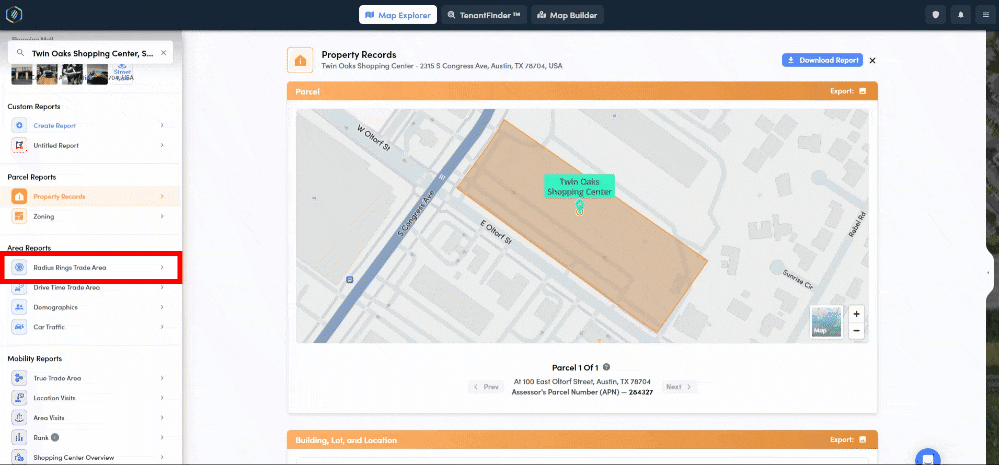Image resolution: width=999 pixels, height=465 pixels.
Task: Click the True Trade Area icon
Action: pyautogui.click(x=20, y=378)
